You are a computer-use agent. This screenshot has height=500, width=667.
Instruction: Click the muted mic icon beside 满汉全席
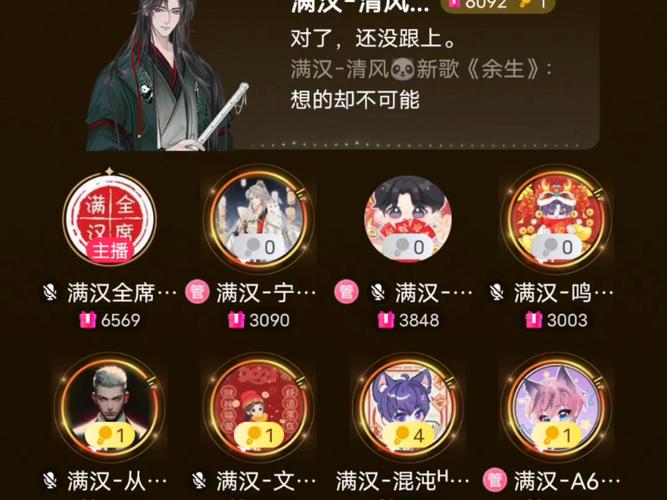[x=50, y=293]
